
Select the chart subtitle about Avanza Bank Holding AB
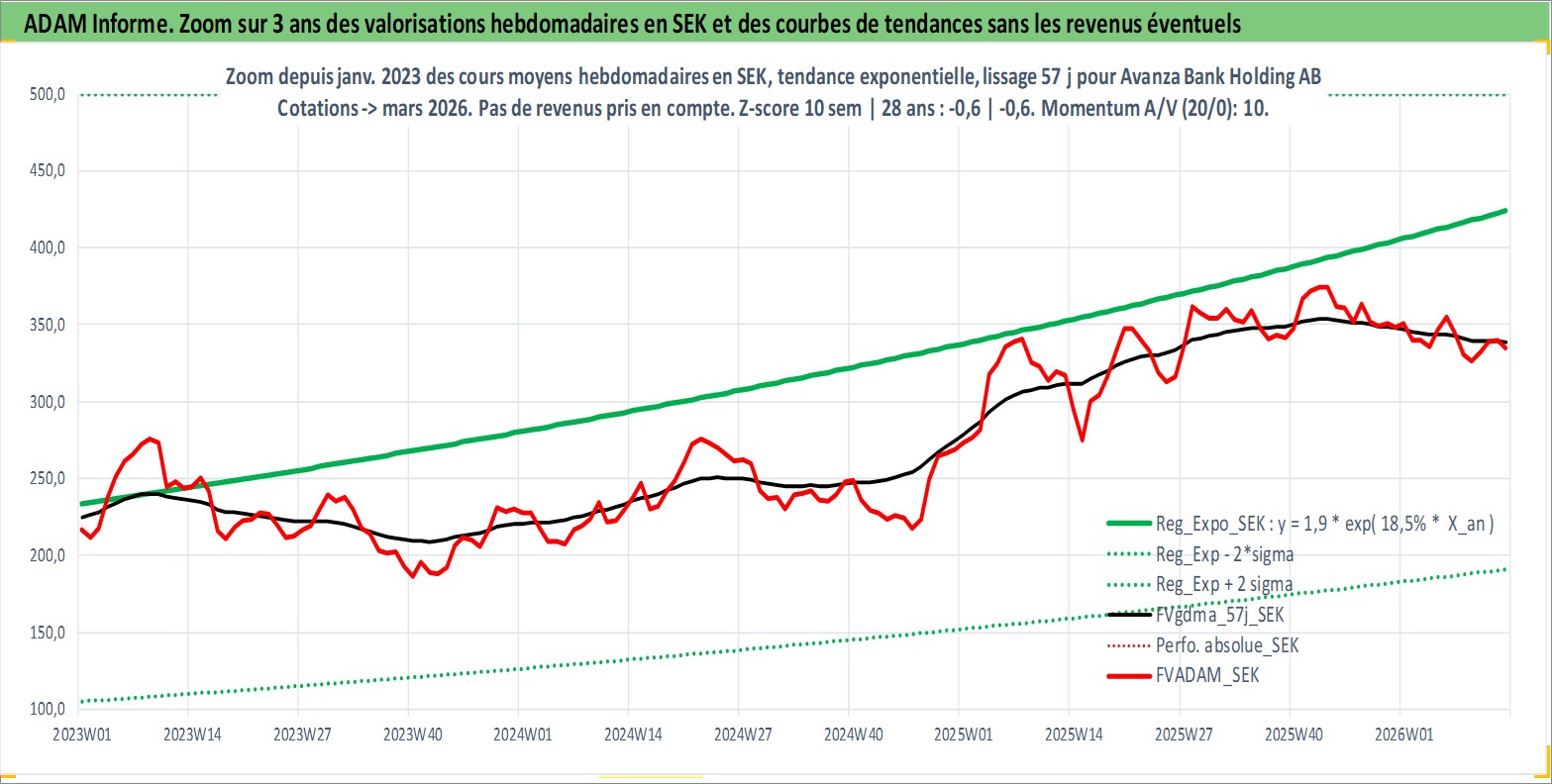tap(773, 77)
